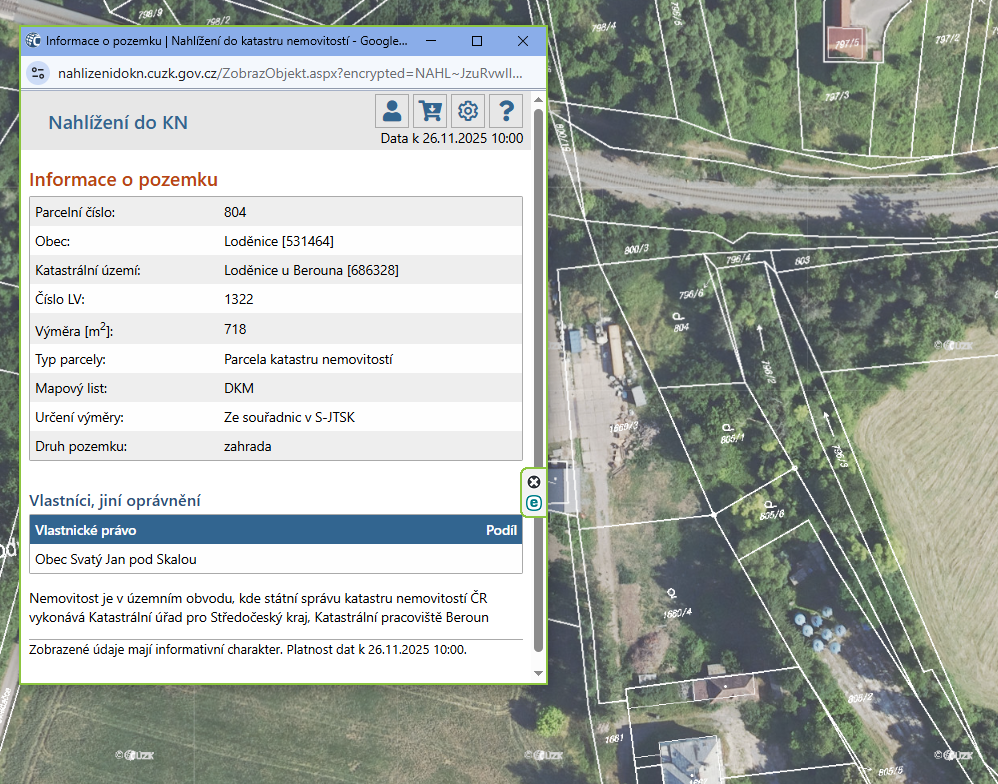Open Loděnice u Berouna [686328] cadastral area
998x784 pixels.
click(x=311, y=270)
